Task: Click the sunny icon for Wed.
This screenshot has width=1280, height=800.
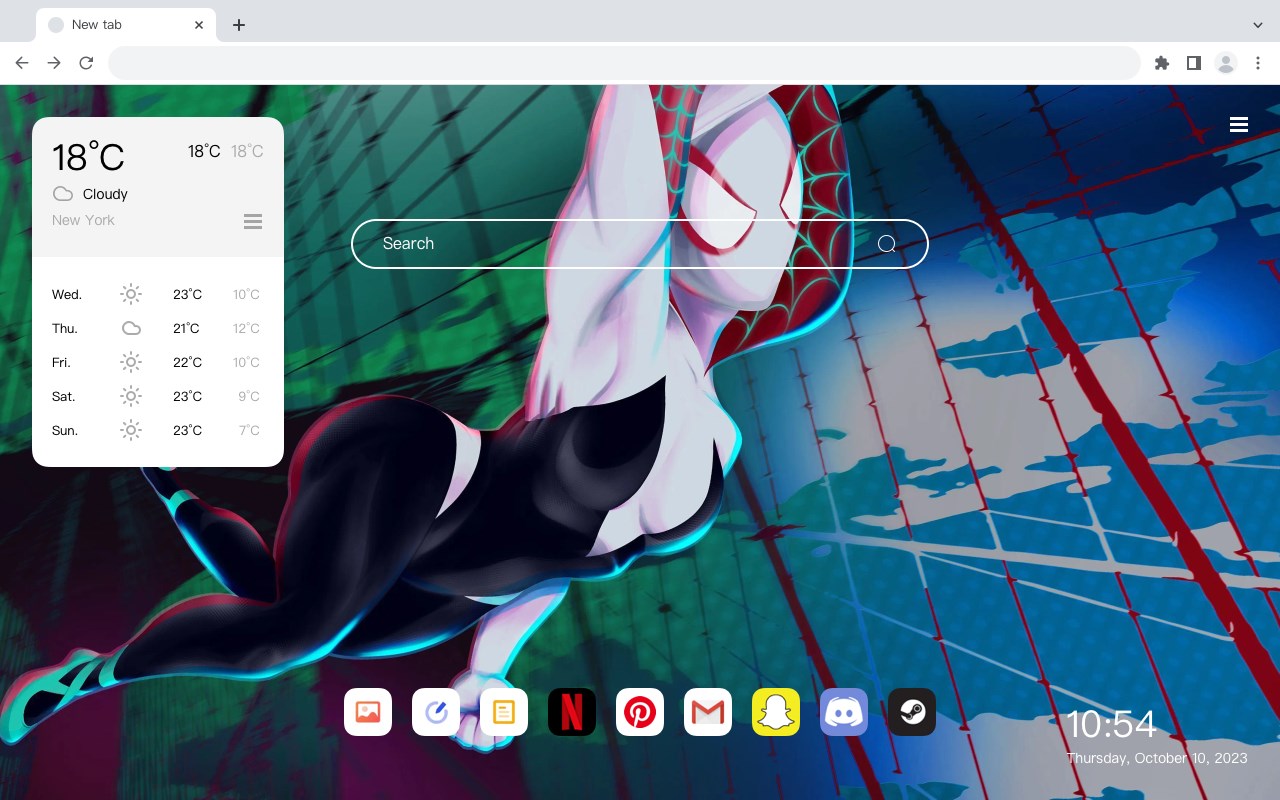Action: (131, 294)
